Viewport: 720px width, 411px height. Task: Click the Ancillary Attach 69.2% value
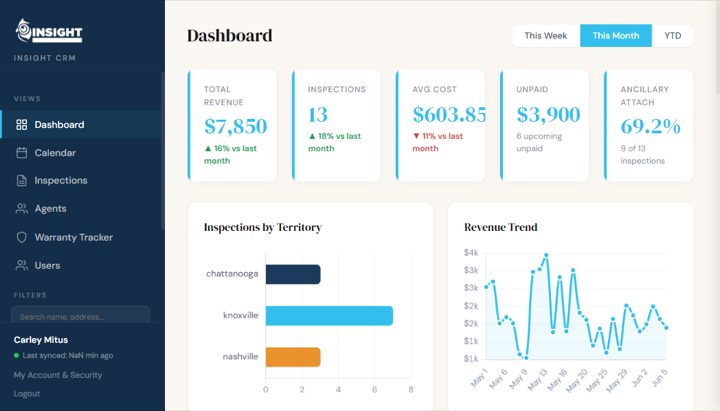click(x=650, y=126)
